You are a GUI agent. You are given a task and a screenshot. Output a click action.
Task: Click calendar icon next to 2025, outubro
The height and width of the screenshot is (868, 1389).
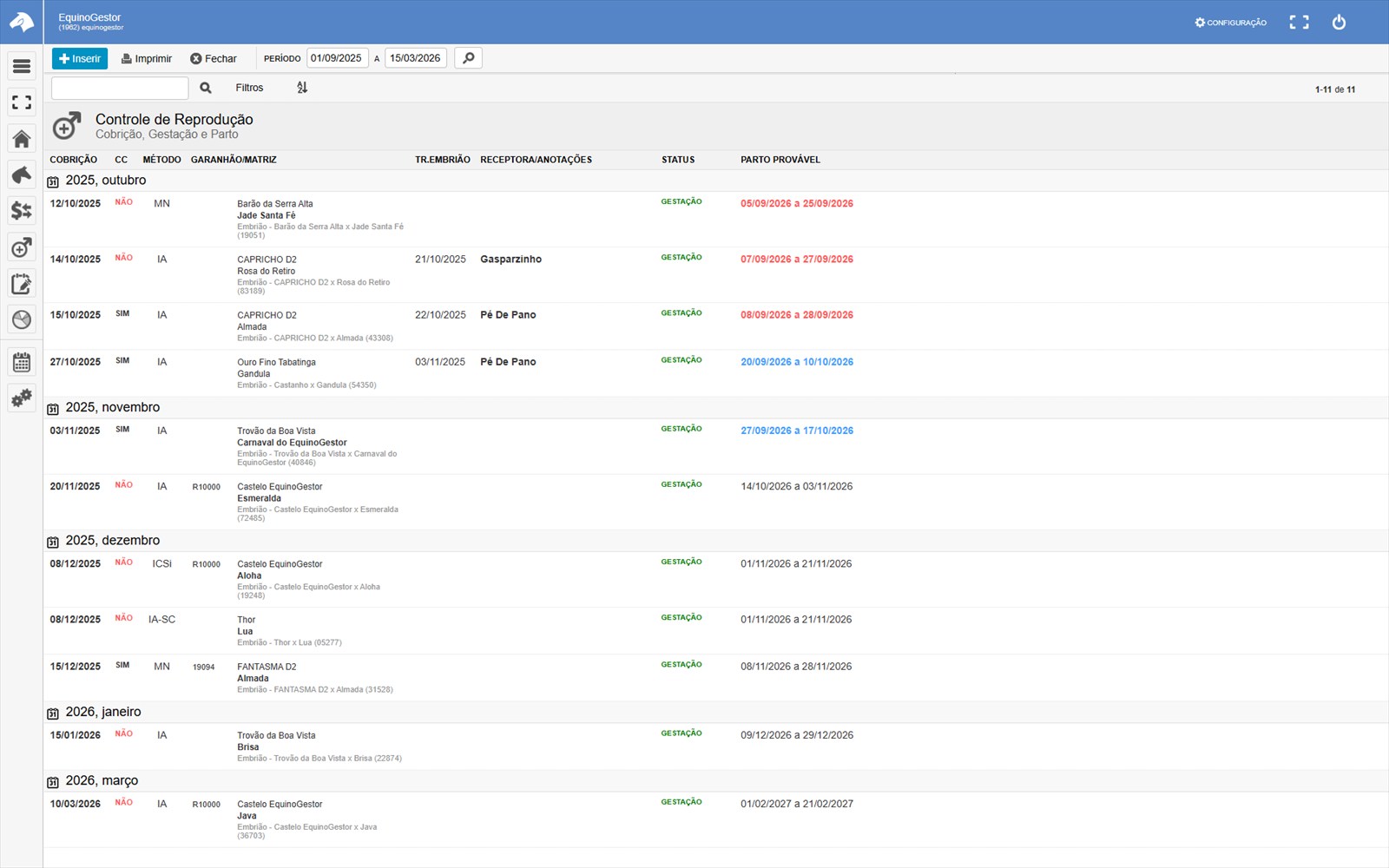coord(53,181)
